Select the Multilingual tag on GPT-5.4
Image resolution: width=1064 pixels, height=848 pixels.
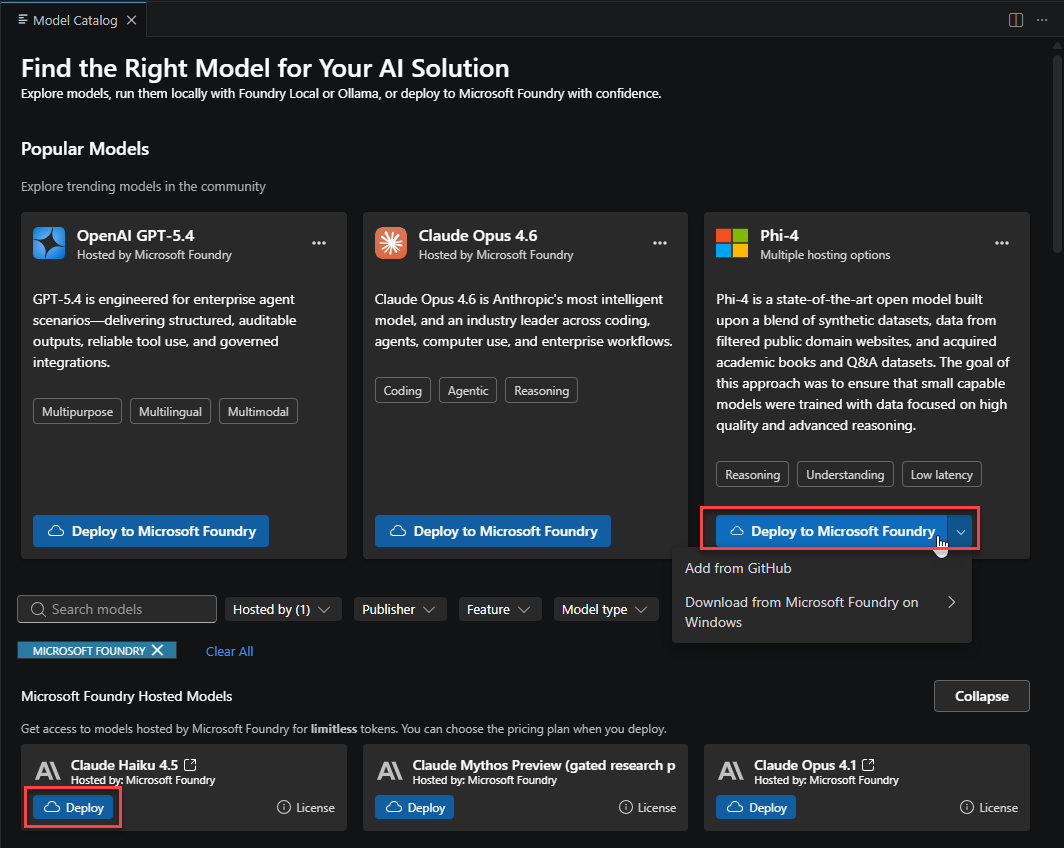(170, 411)
